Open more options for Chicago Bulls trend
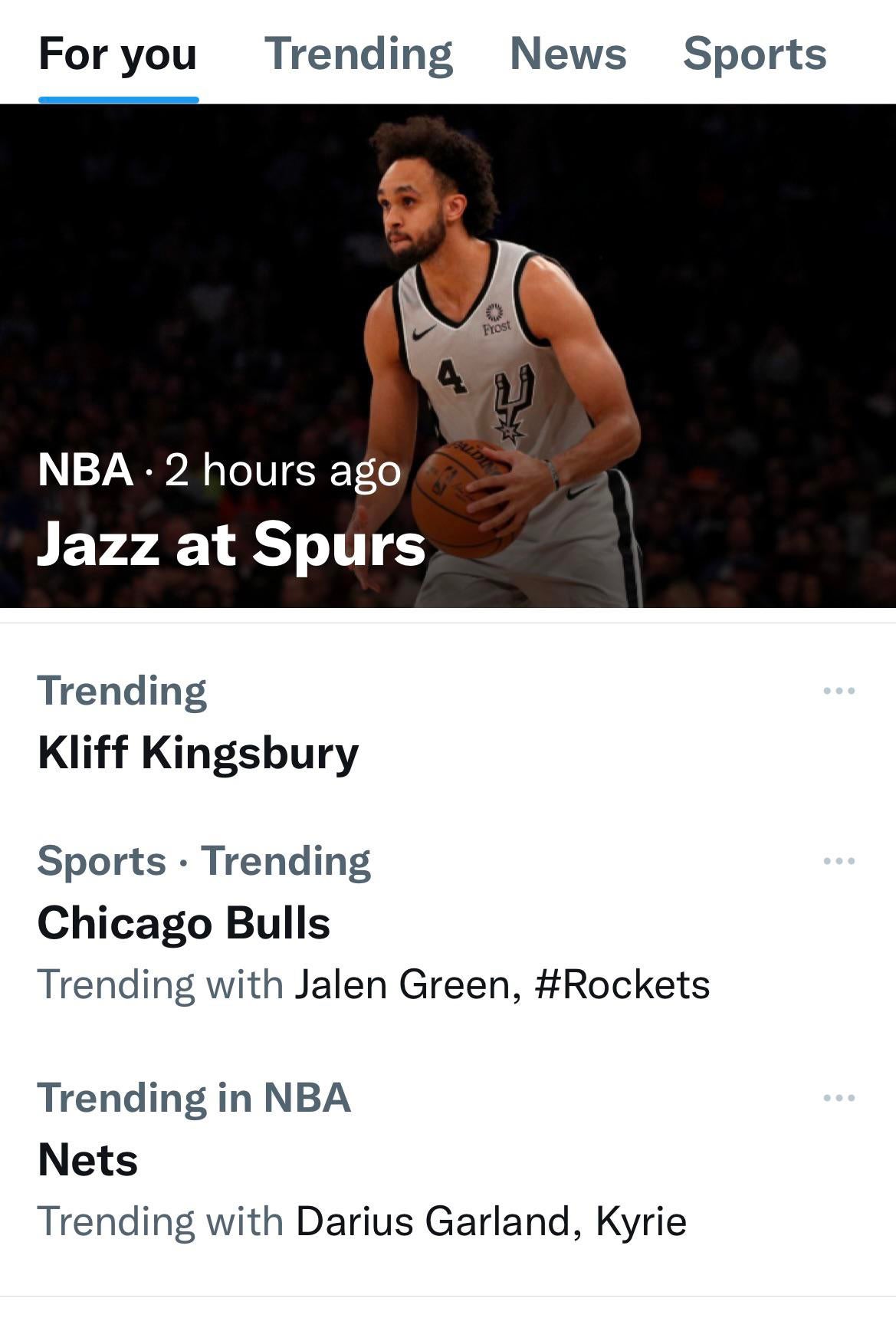The height and width of the screenshot is (1318, 896). [x=839, y=861]
